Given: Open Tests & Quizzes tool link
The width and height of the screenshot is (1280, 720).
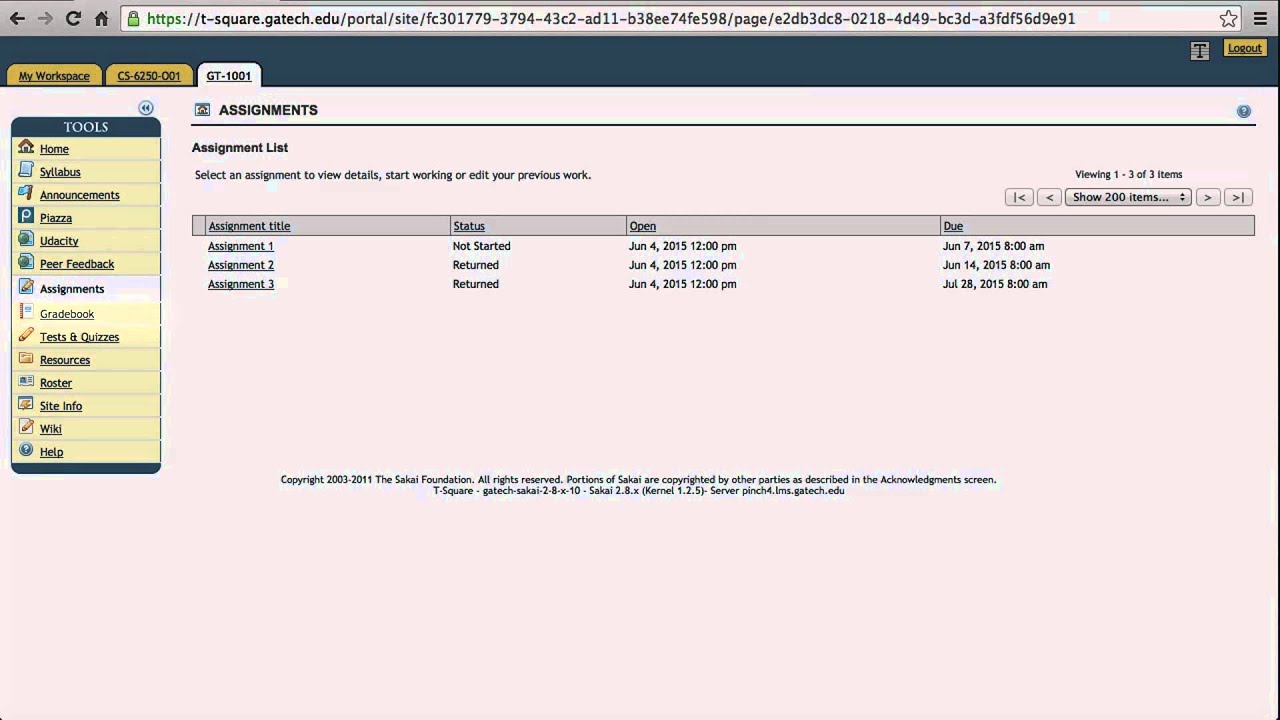Looking at the screenshot, I should click(79, 337).
